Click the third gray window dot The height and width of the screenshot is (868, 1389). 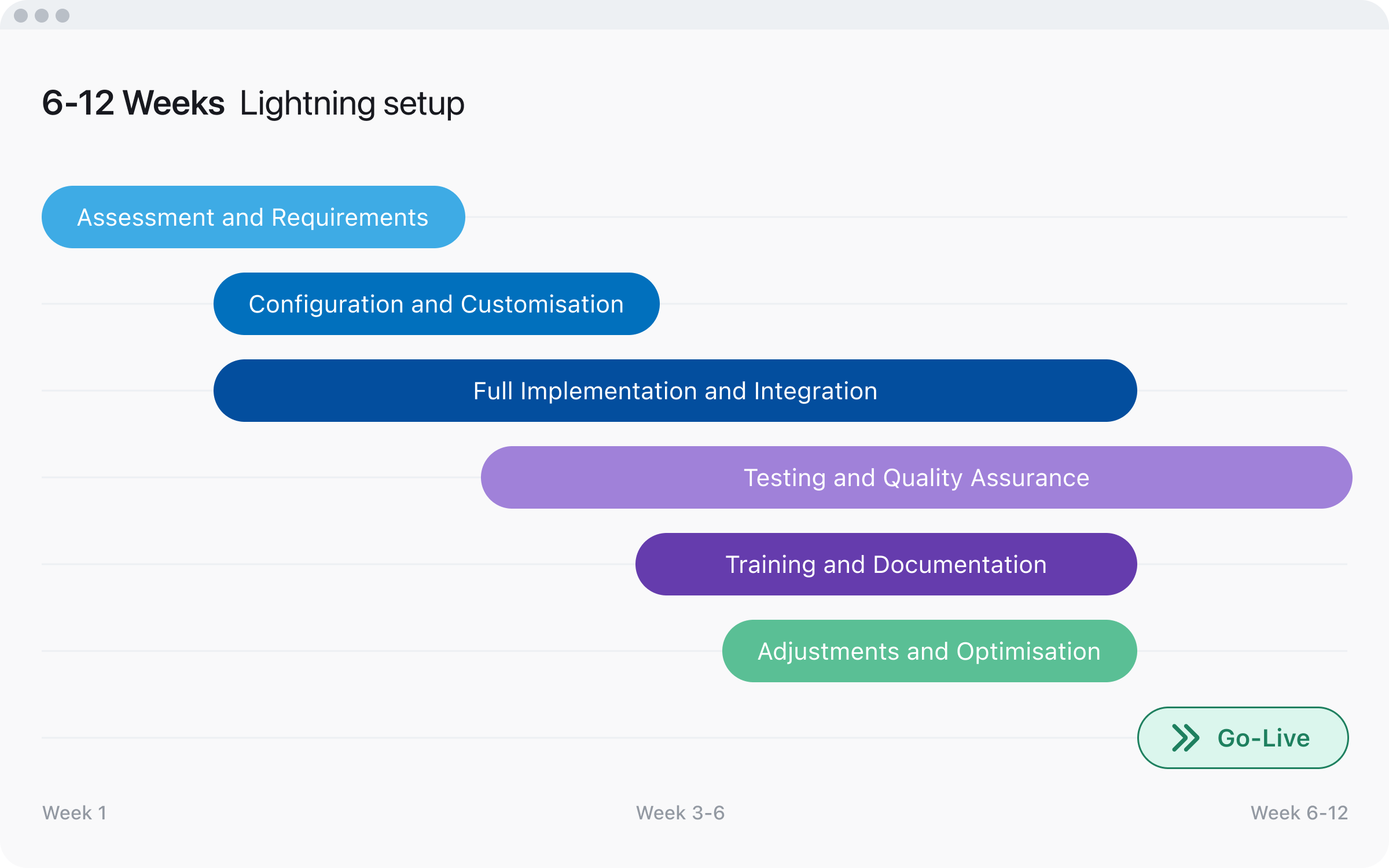pyautogui.click(x=63, y=16)
